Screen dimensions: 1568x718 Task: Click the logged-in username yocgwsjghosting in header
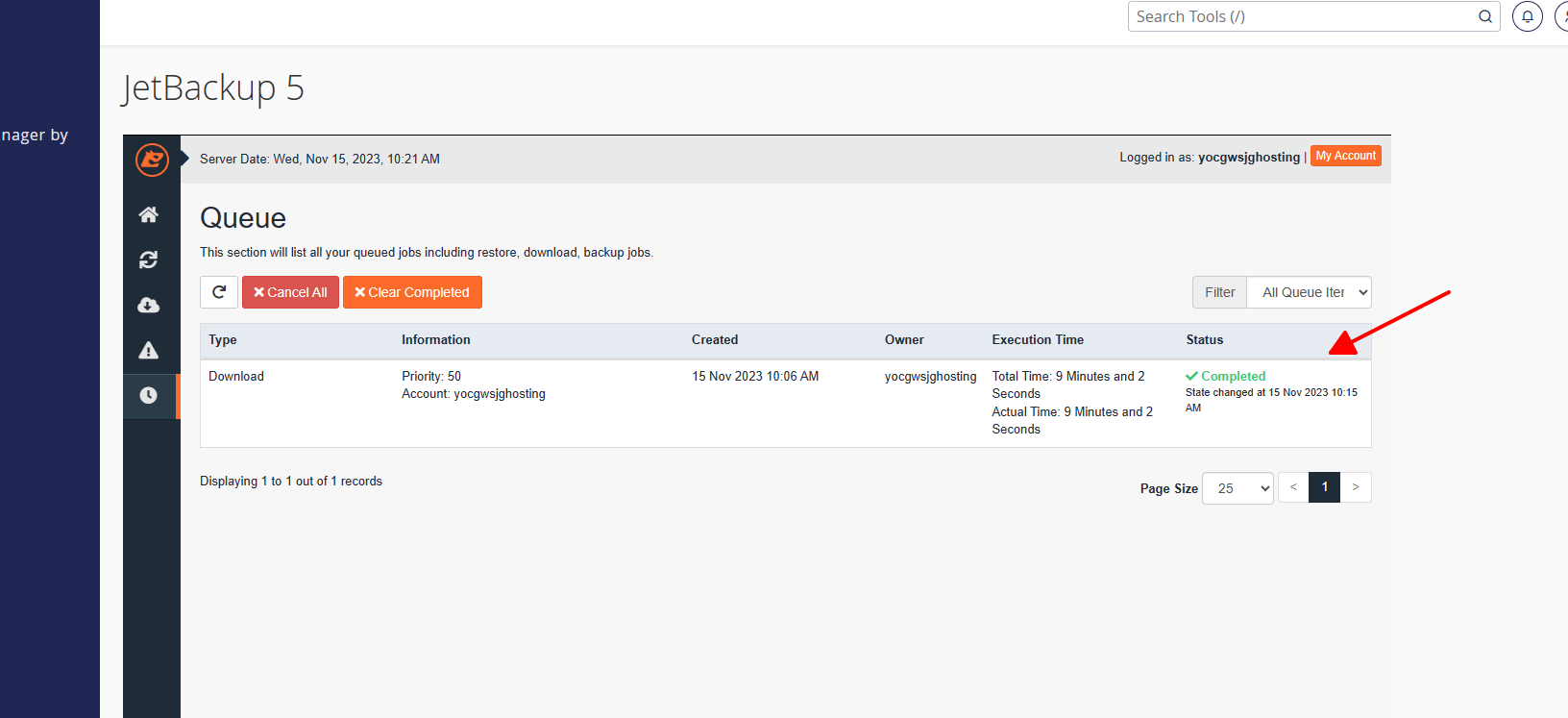tap(1249, 158)
